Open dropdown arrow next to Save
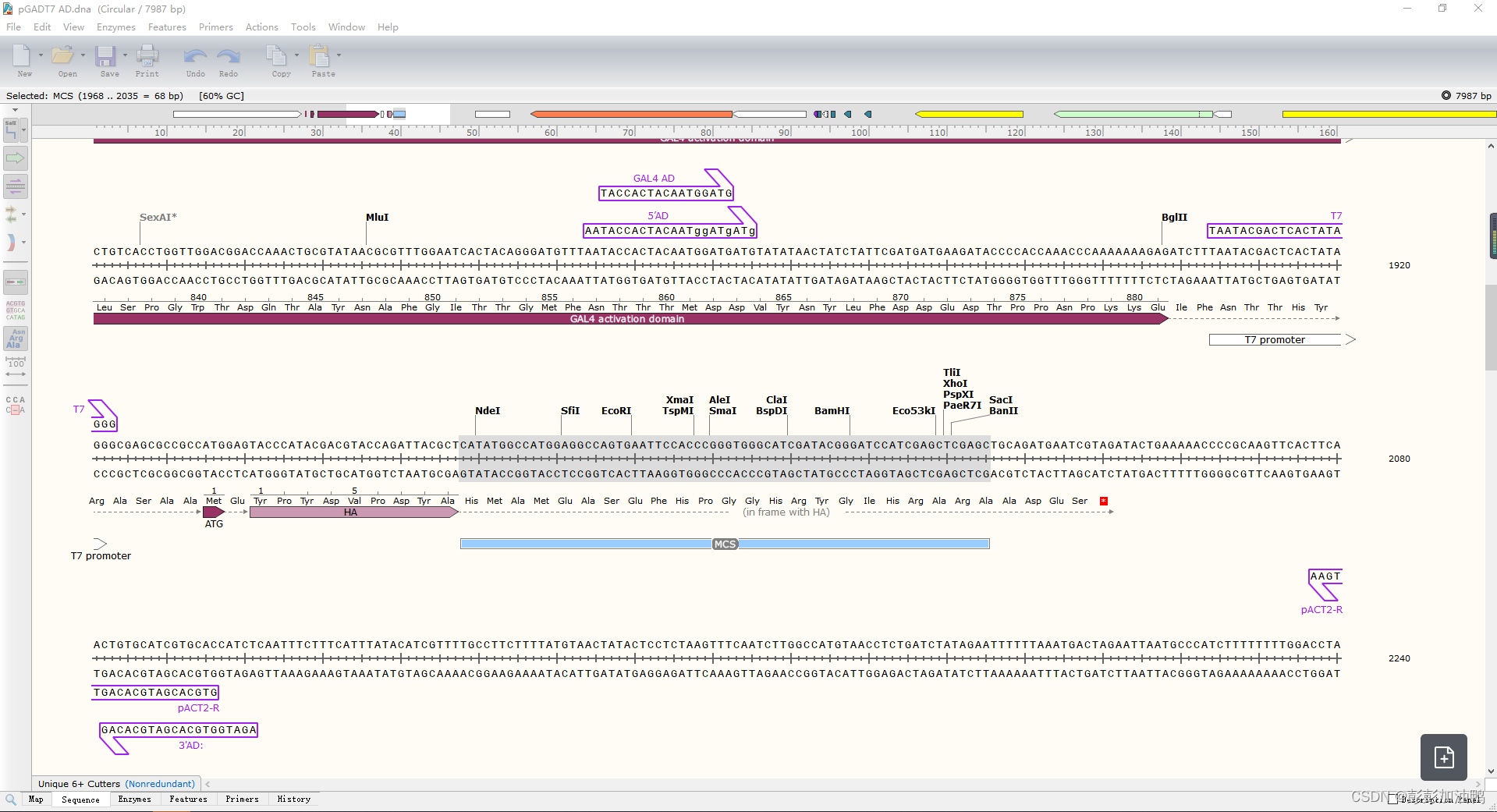This screenshot has width=1497, height=812. pos(125,55)
